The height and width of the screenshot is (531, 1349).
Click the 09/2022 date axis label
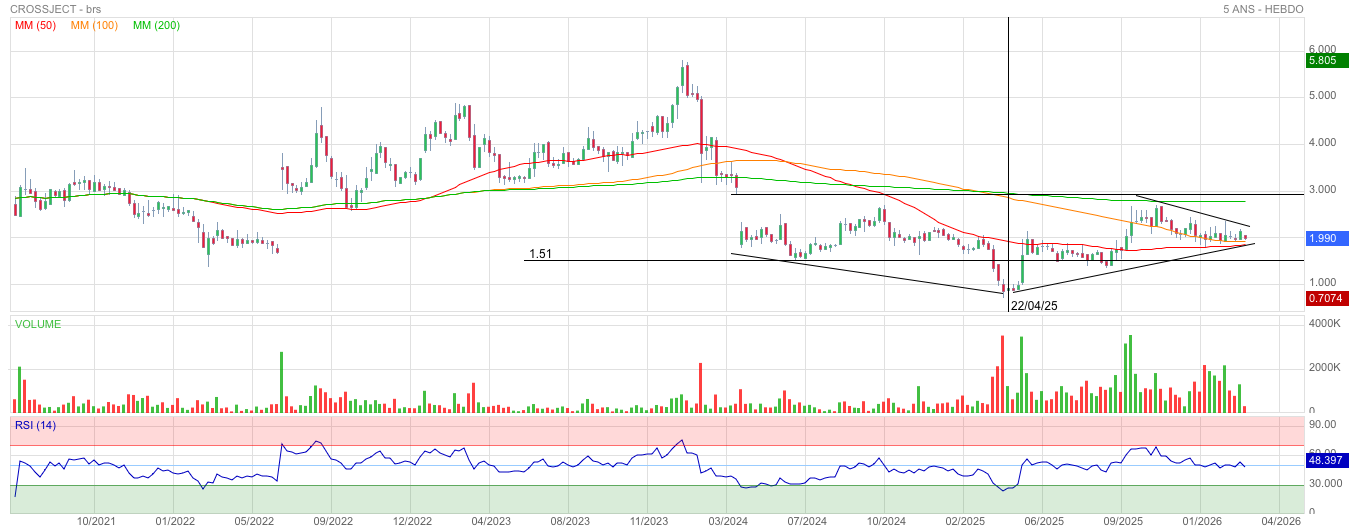333,521
